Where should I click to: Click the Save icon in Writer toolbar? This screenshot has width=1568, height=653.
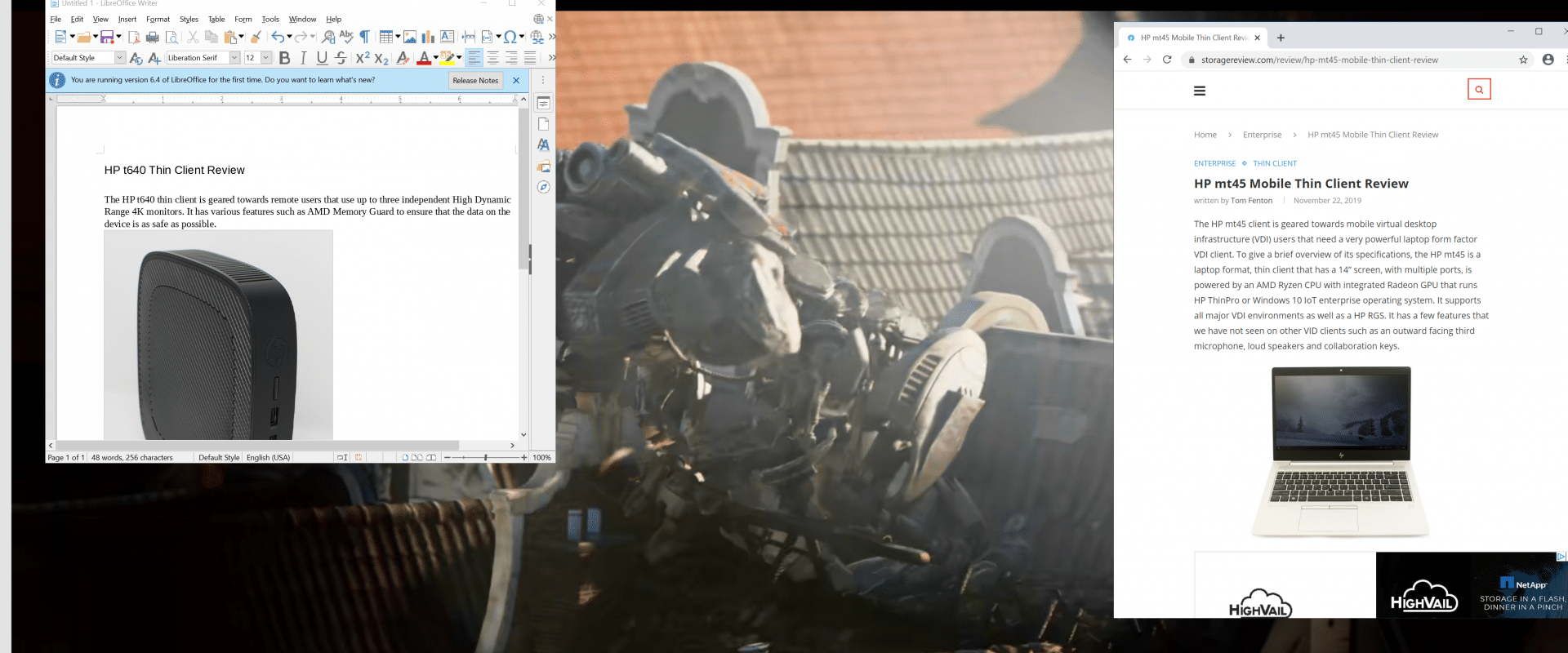tap(107, 37)
